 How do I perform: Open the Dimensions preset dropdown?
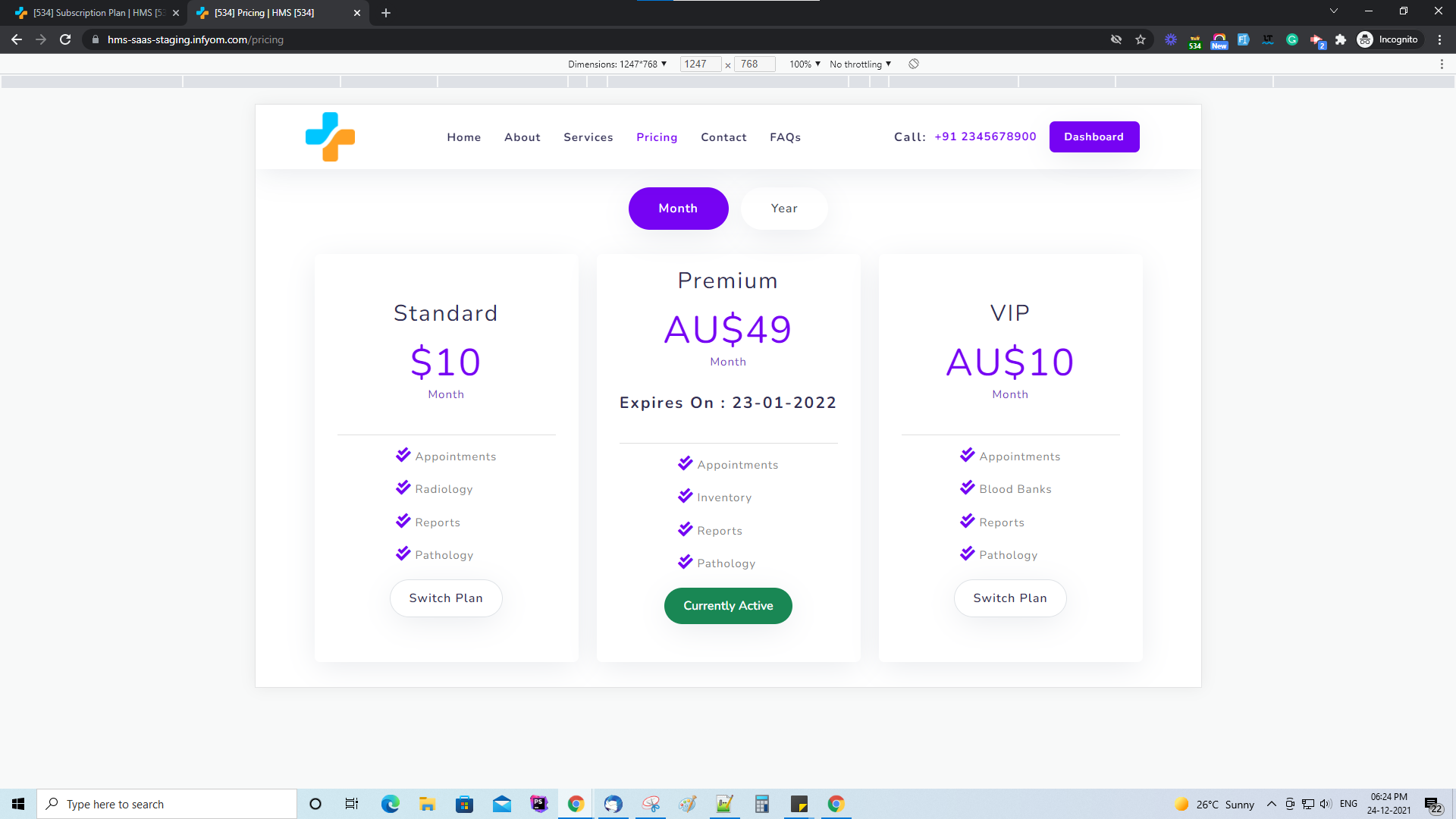coord(617,64)
